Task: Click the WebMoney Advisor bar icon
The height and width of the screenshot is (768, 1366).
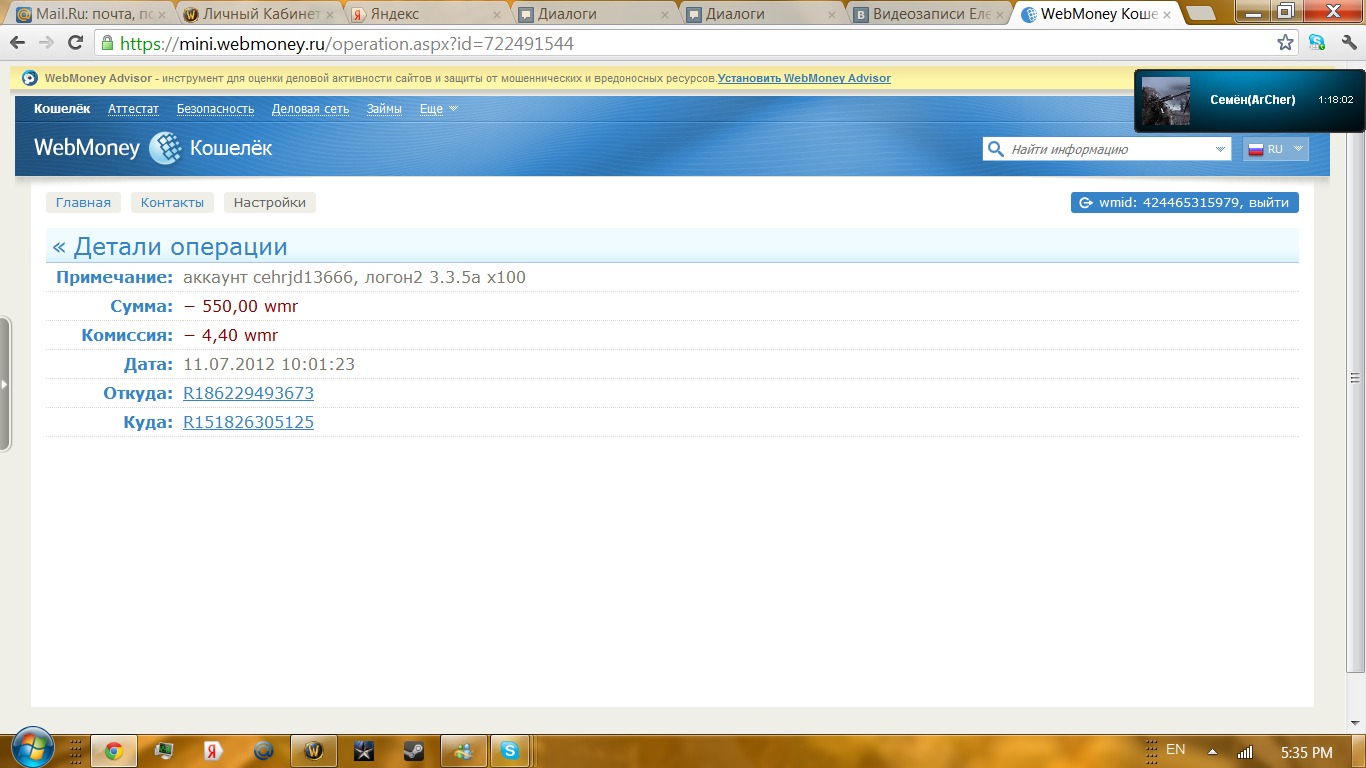Action: pos(30,78)
